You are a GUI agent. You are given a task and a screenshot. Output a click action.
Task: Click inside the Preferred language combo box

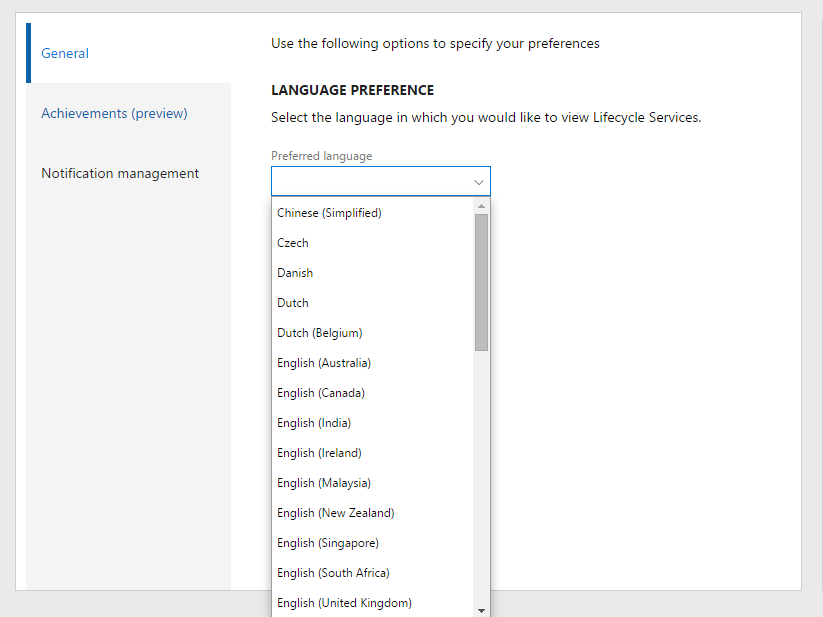(370, 181)
